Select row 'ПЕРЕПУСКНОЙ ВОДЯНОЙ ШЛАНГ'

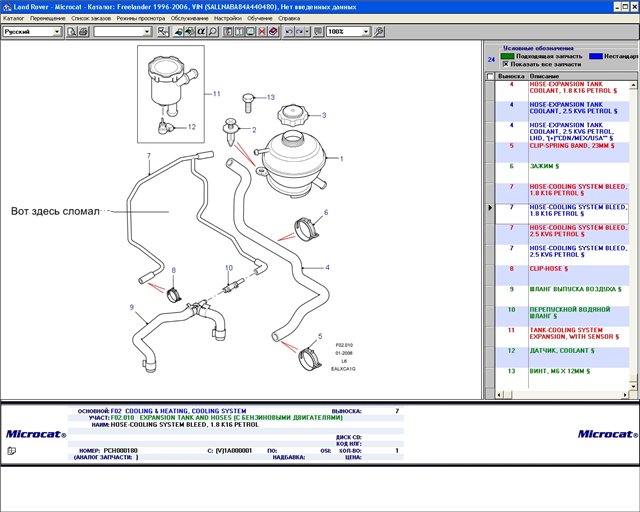coord(562,316)
